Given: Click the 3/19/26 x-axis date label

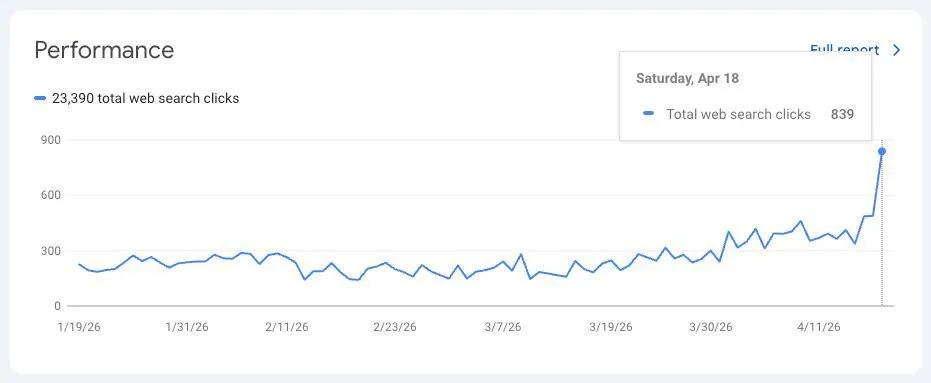Looking at the screenshot, I should click(x=611, y=327).
